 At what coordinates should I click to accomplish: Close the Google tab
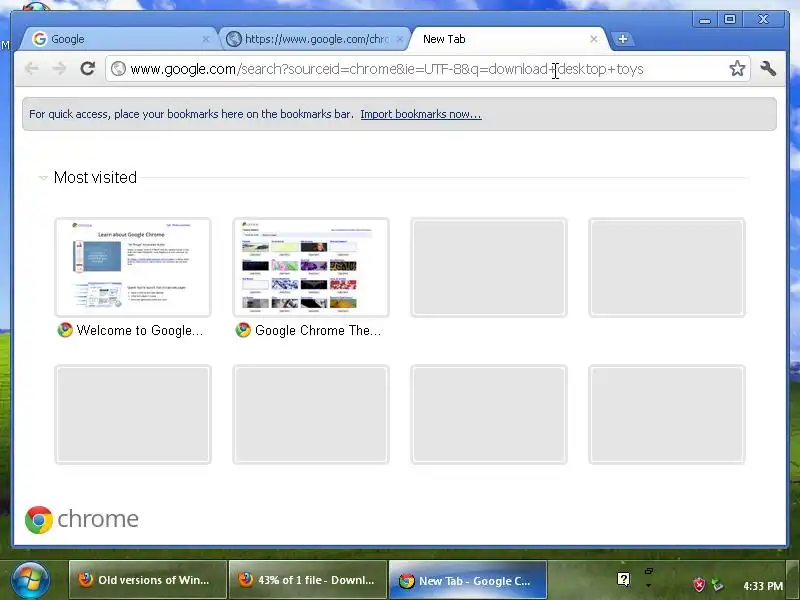point(206,39)
